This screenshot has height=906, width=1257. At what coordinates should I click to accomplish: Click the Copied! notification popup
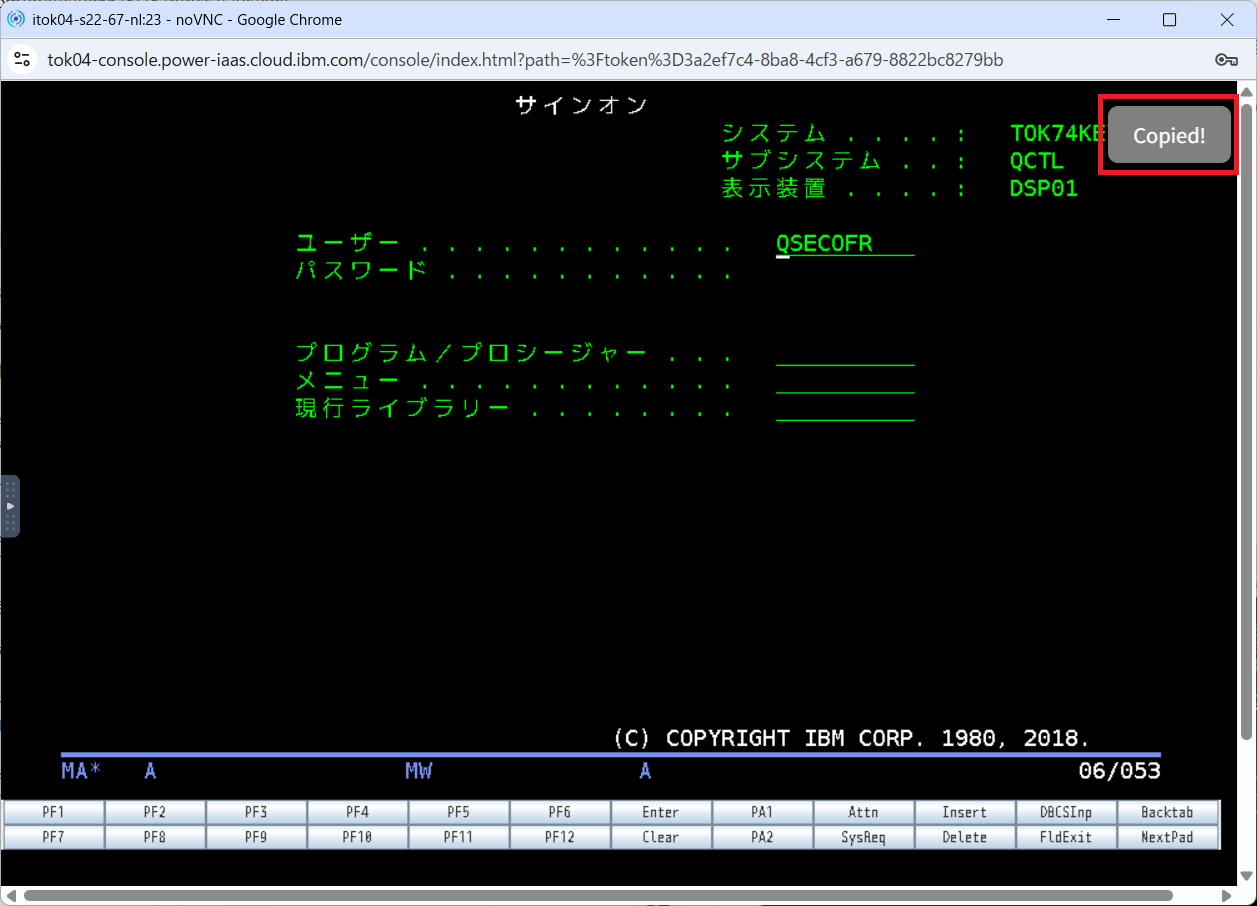(x=1169, y=135)
